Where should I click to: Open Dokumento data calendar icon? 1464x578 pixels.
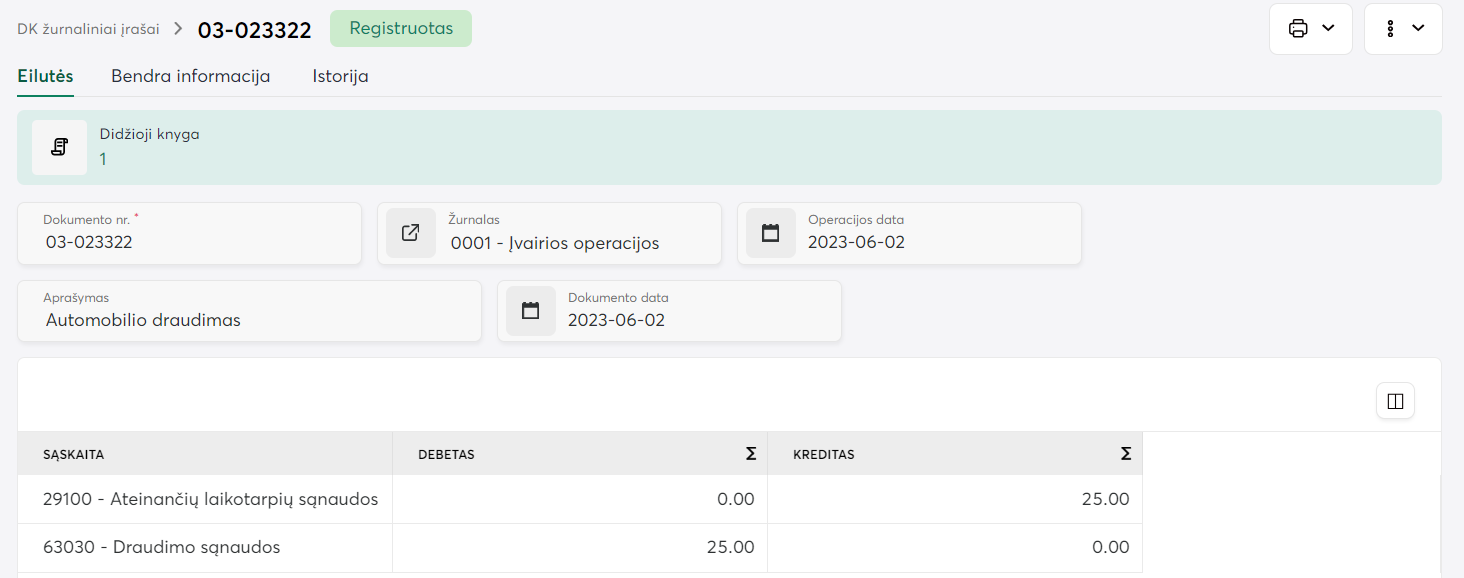(x=531, y=311)
